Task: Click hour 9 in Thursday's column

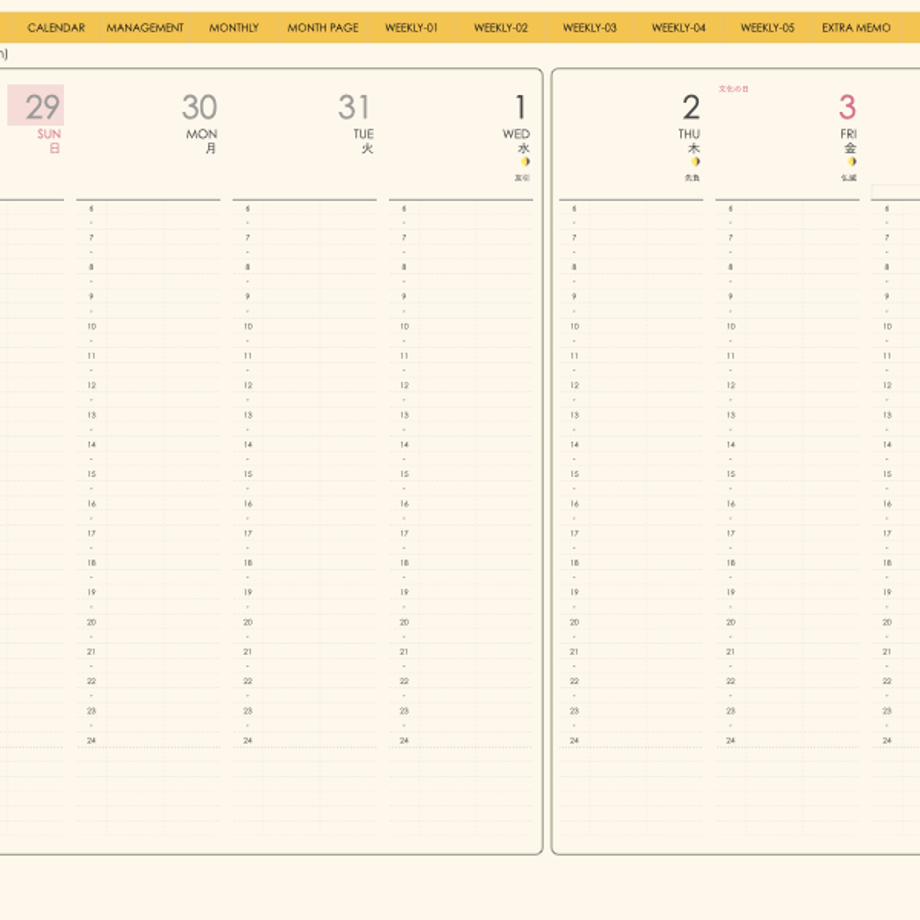Action: click(x=574, y=296)
